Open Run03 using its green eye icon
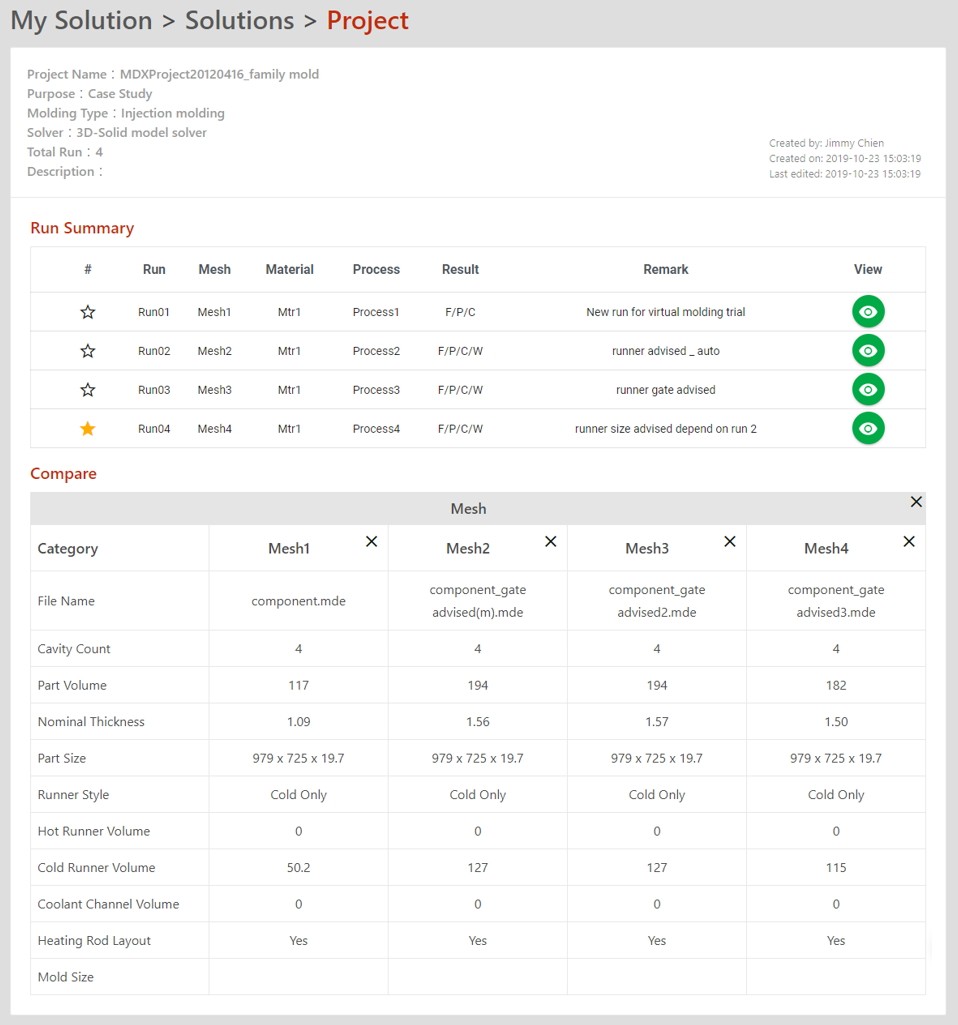The image size is (958, 1025). 868,390
